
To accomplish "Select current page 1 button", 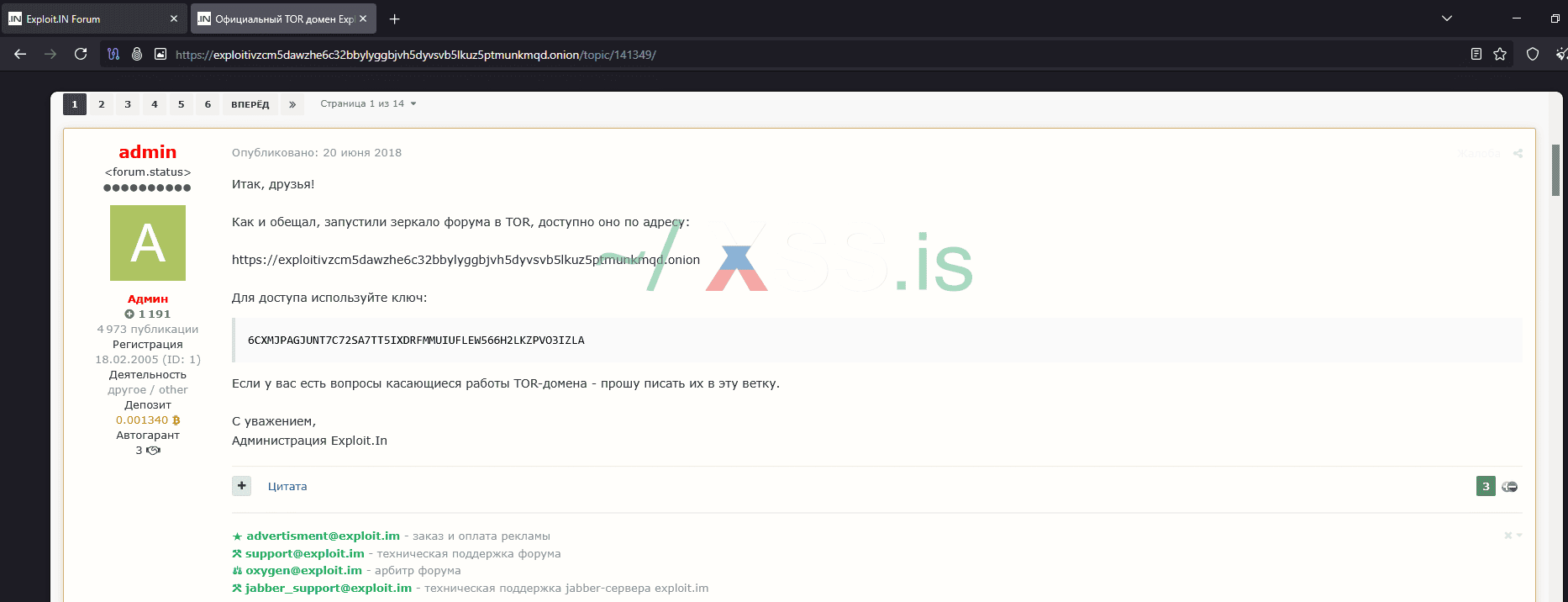I will pyautogui.click(x=75, y=104).
